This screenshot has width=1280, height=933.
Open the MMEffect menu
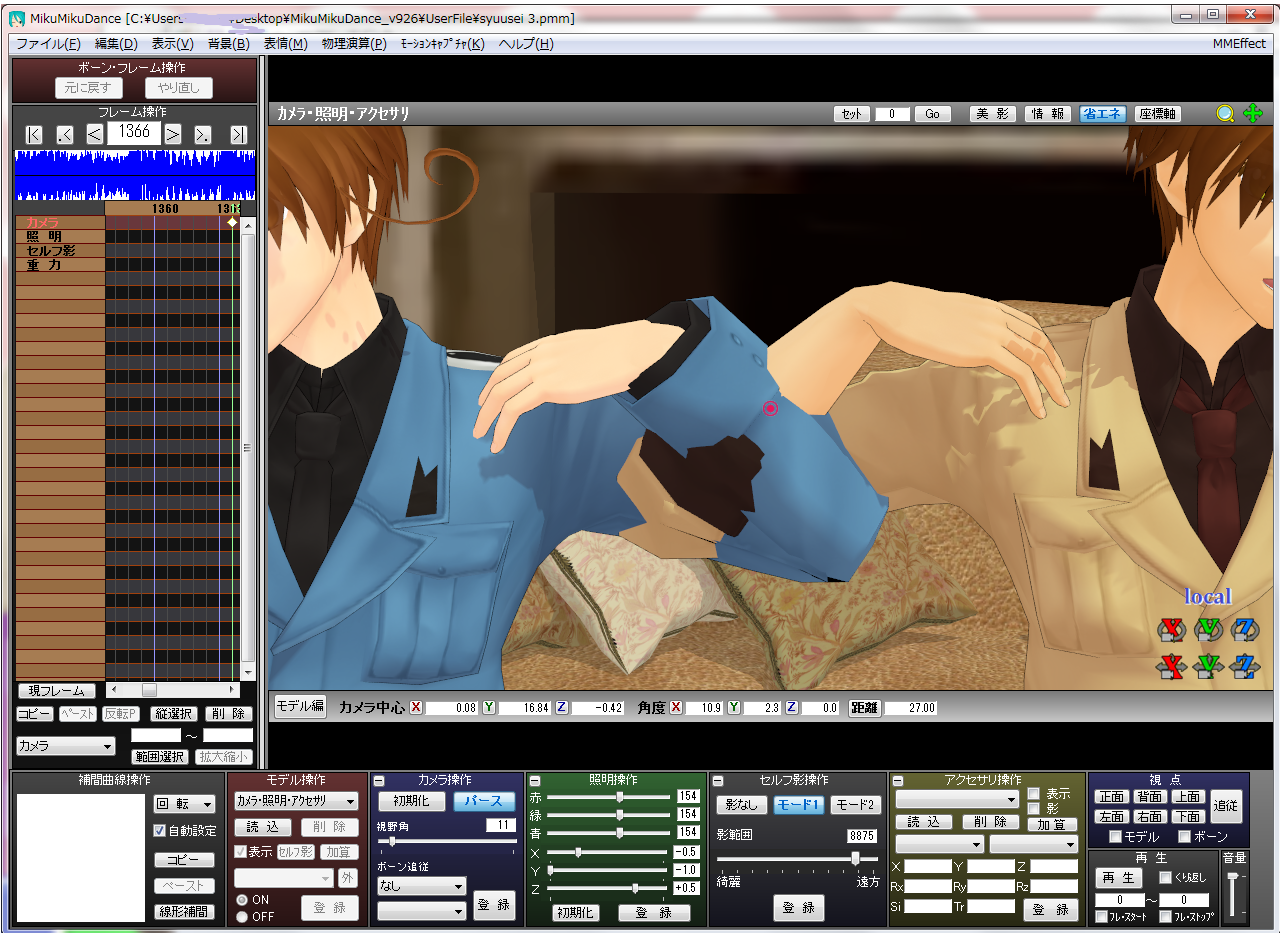tap(1239, 44)
